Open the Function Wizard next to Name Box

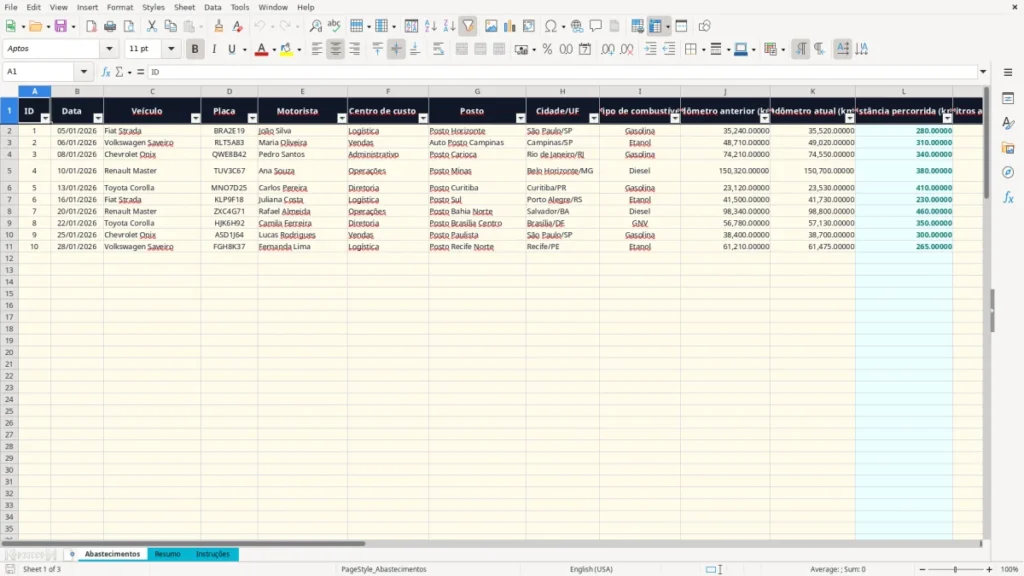point(106,72)
